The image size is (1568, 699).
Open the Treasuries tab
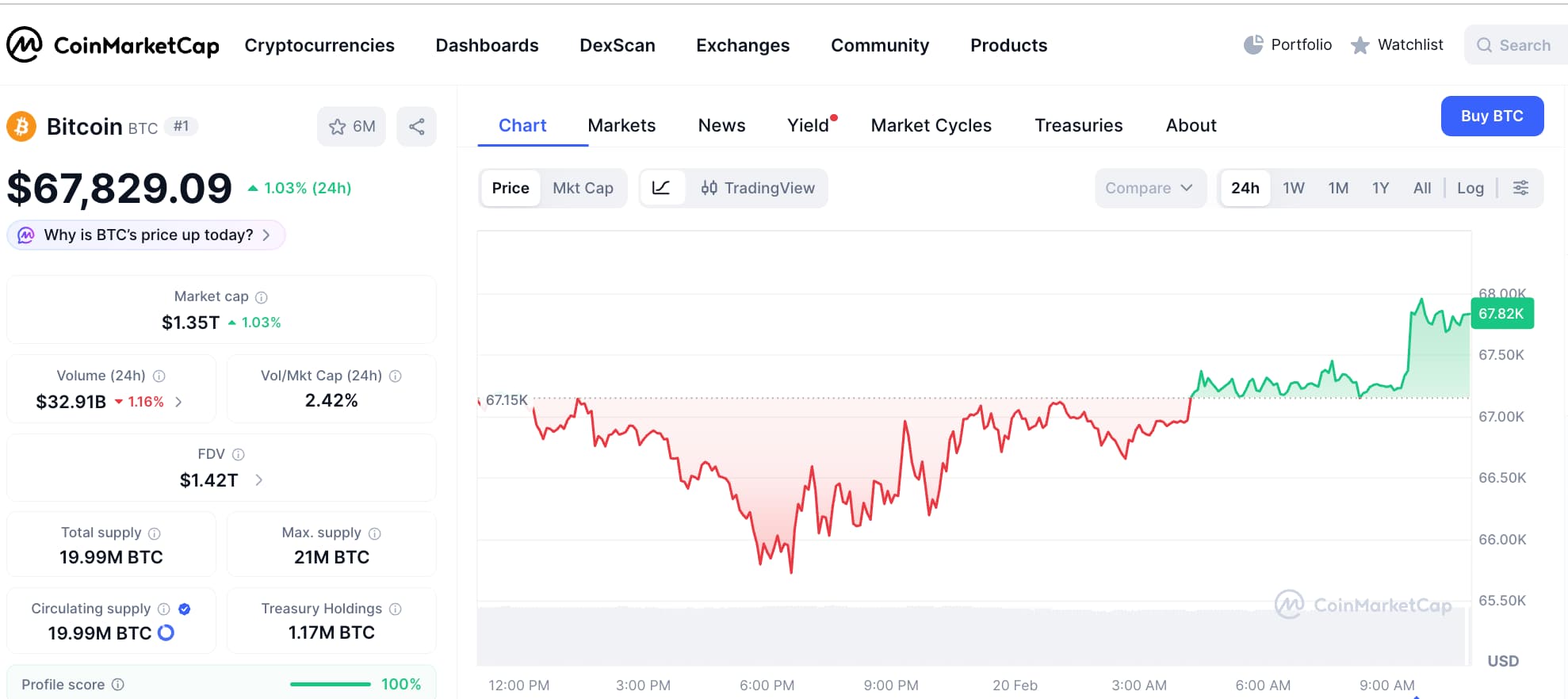click(x=1078, y=125)
